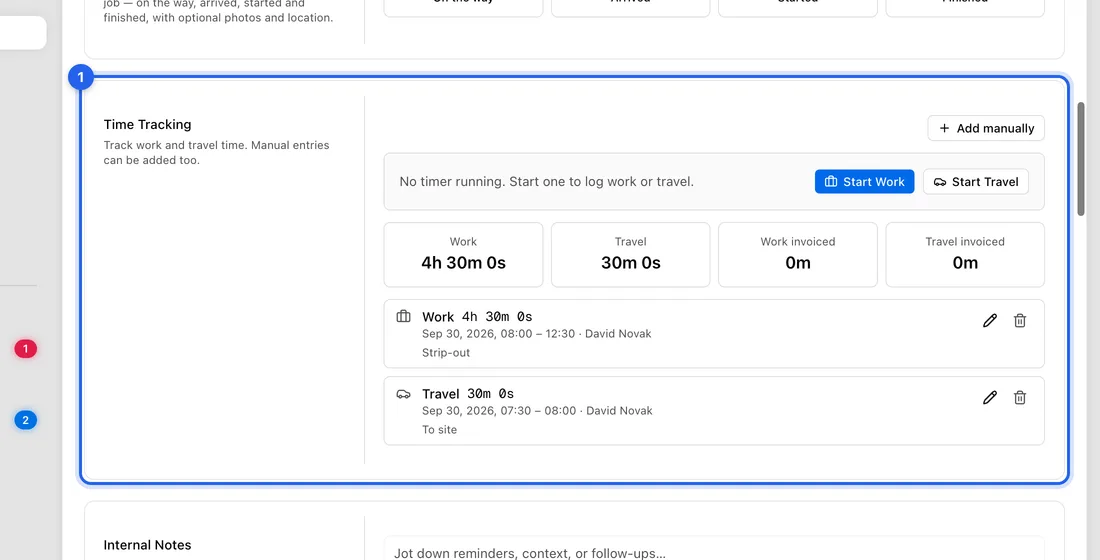Click the 'Internal Notes' heading

tap(147, 545)
